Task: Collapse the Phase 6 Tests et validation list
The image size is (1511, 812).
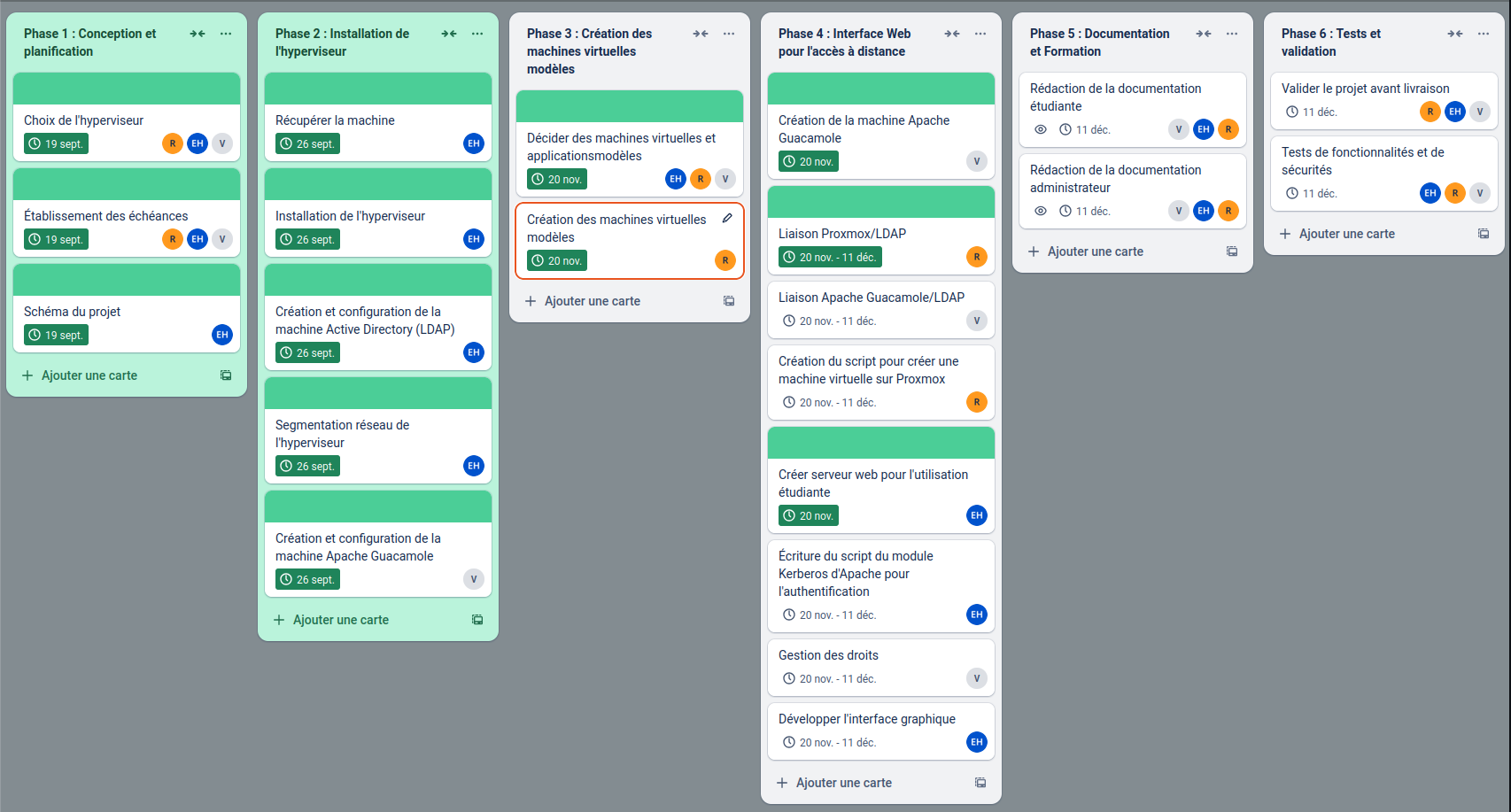Action: click(x=1455, y=34)
